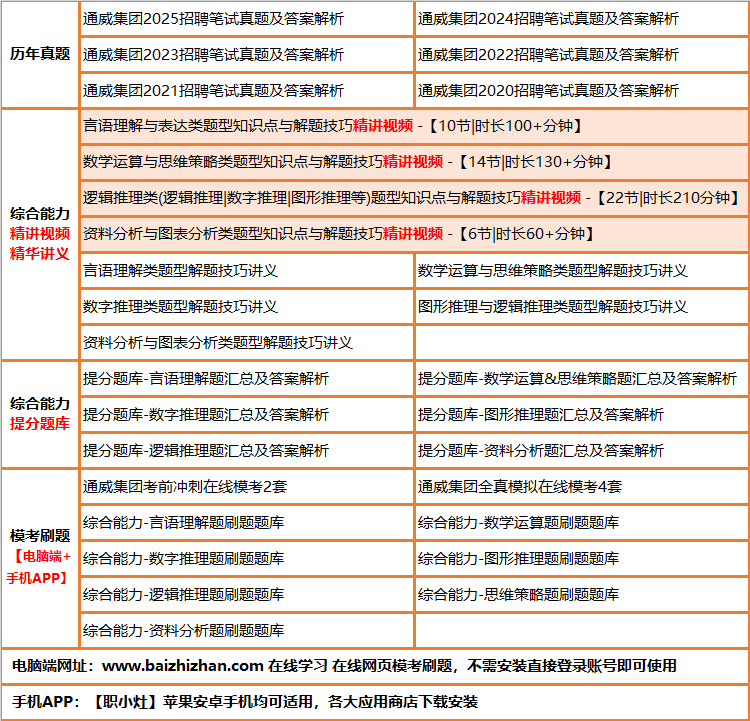The width and height of the screenshot is (750, 721).
Task: Select 提分题库-数学运算&思维策略题汇总及答案解析
Action: (x=582, y=378)
